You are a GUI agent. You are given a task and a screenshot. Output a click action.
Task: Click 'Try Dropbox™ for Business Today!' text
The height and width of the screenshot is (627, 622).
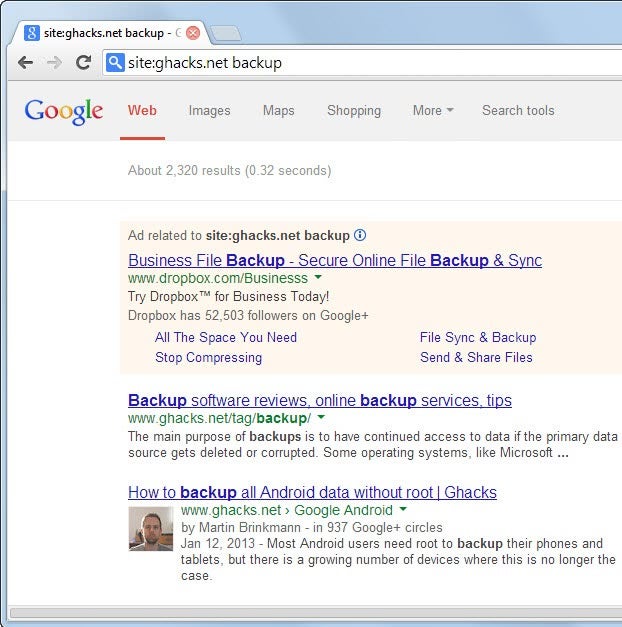228,296
